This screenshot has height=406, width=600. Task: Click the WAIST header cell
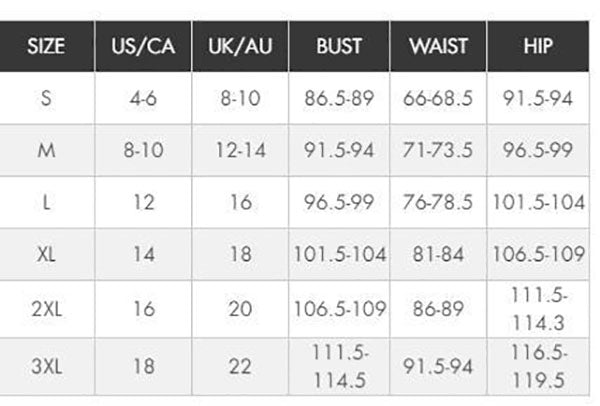439,46
